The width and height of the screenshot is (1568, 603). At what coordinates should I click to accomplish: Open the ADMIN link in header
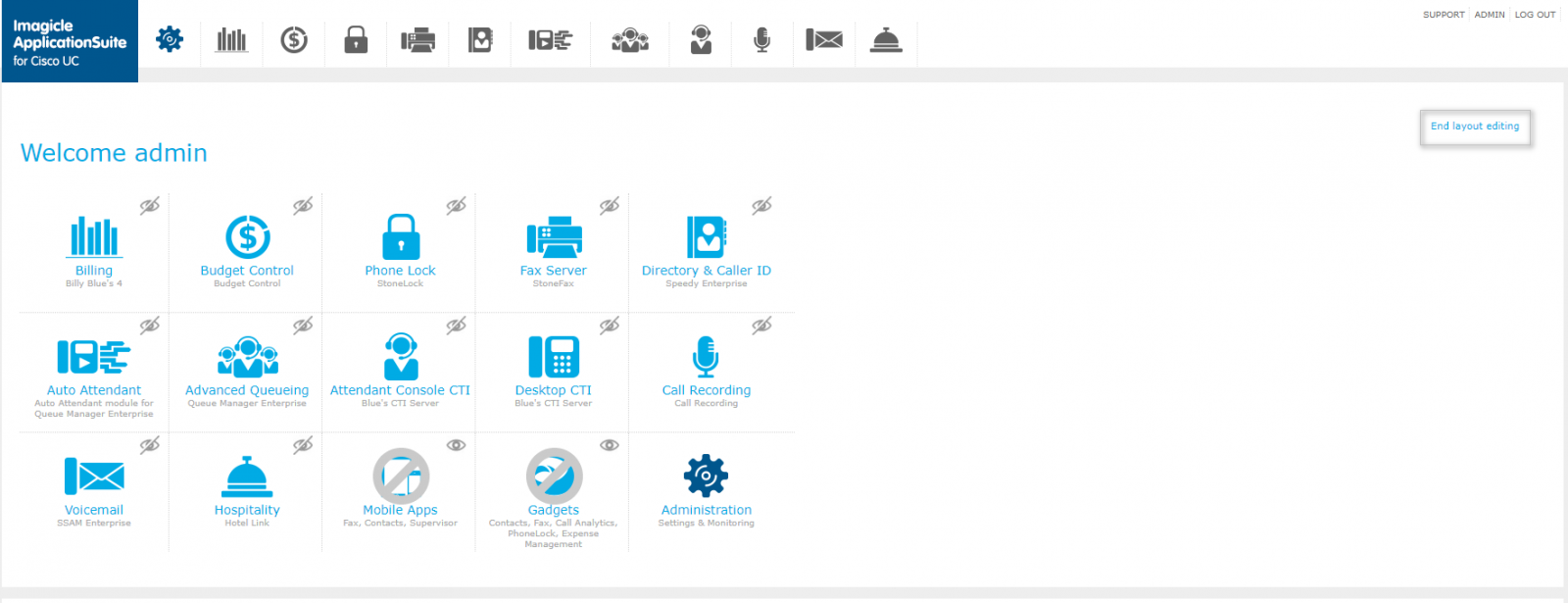click(x=1490, y=15)
